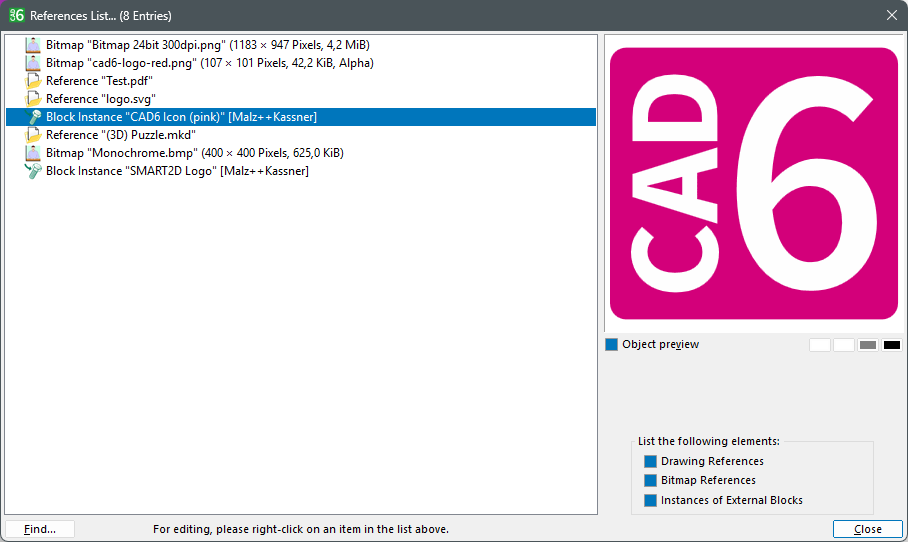Click the bitmap icon beside cad6-logo-red.png
The image size is (908, 542).
pyautogui.click(x=33, y=63)
